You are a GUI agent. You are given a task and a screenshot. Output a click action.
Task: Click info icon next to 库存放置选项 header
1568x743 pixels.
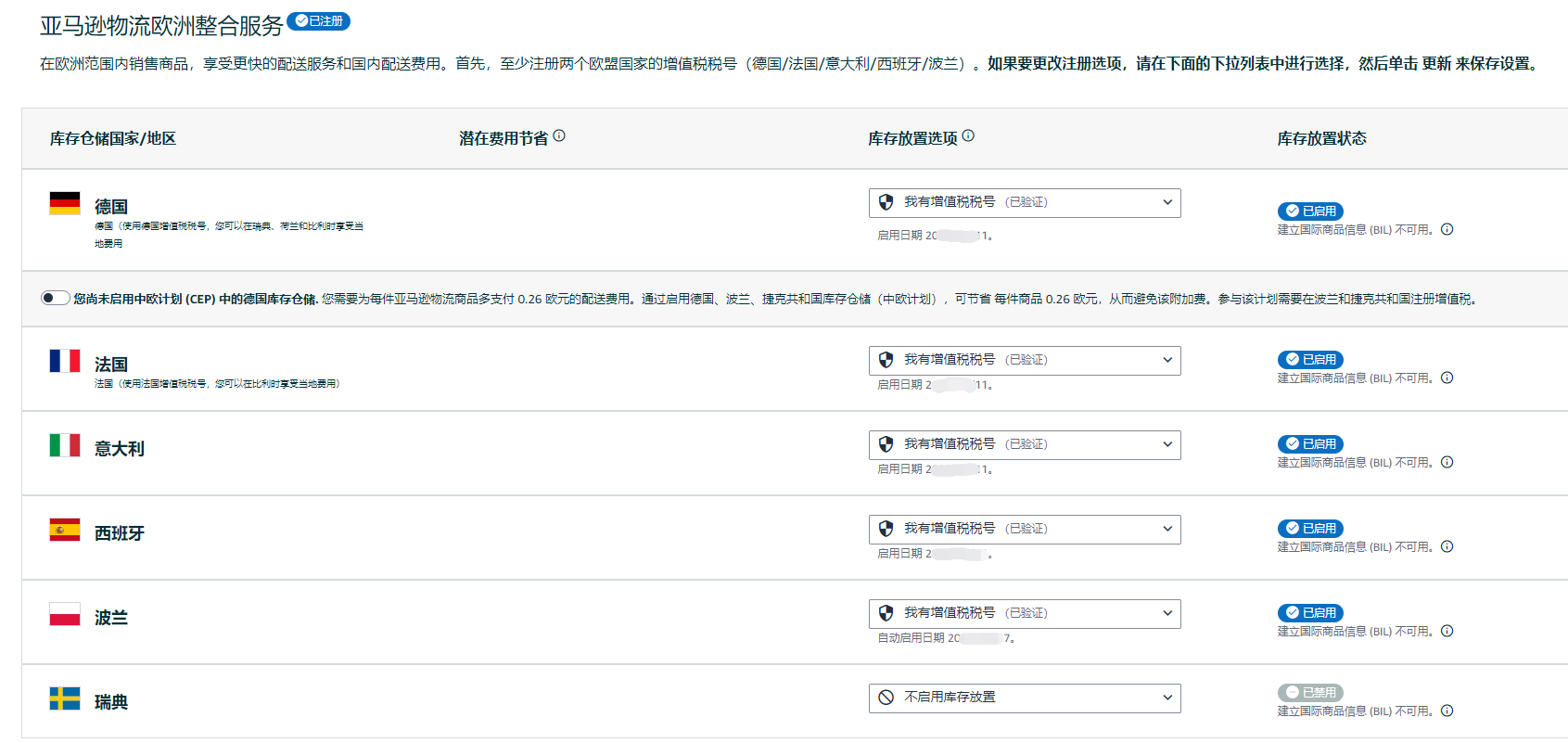coord(968,136)
